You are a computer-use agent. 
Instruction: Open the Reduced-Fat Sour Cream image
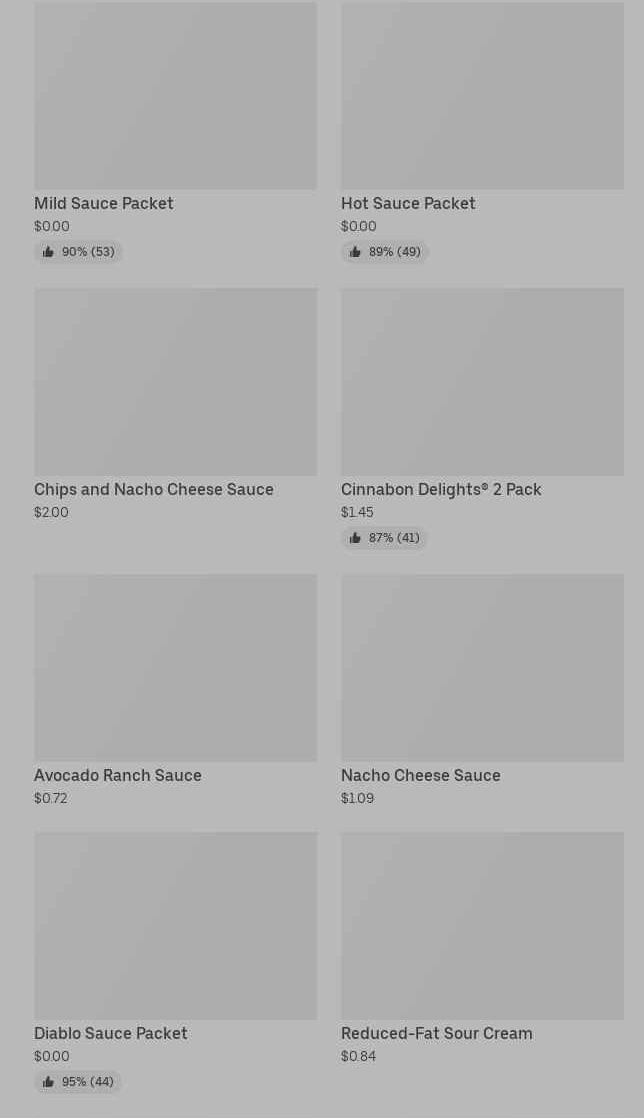click(482, 926)
